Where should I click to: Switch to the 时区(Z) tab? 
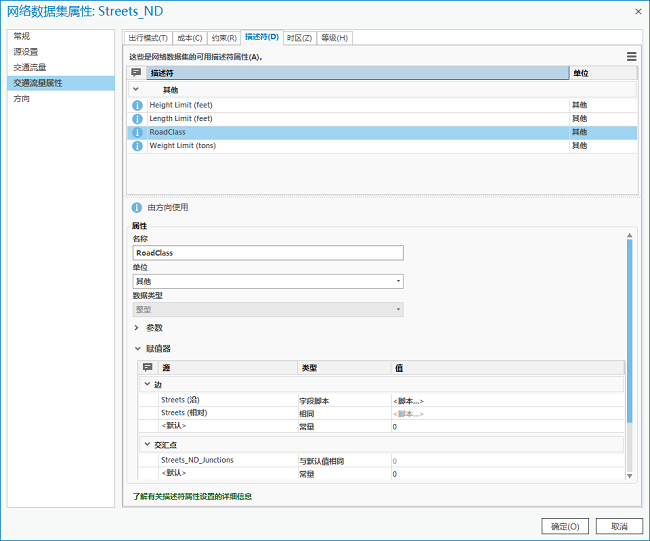(x=299, y=38)
